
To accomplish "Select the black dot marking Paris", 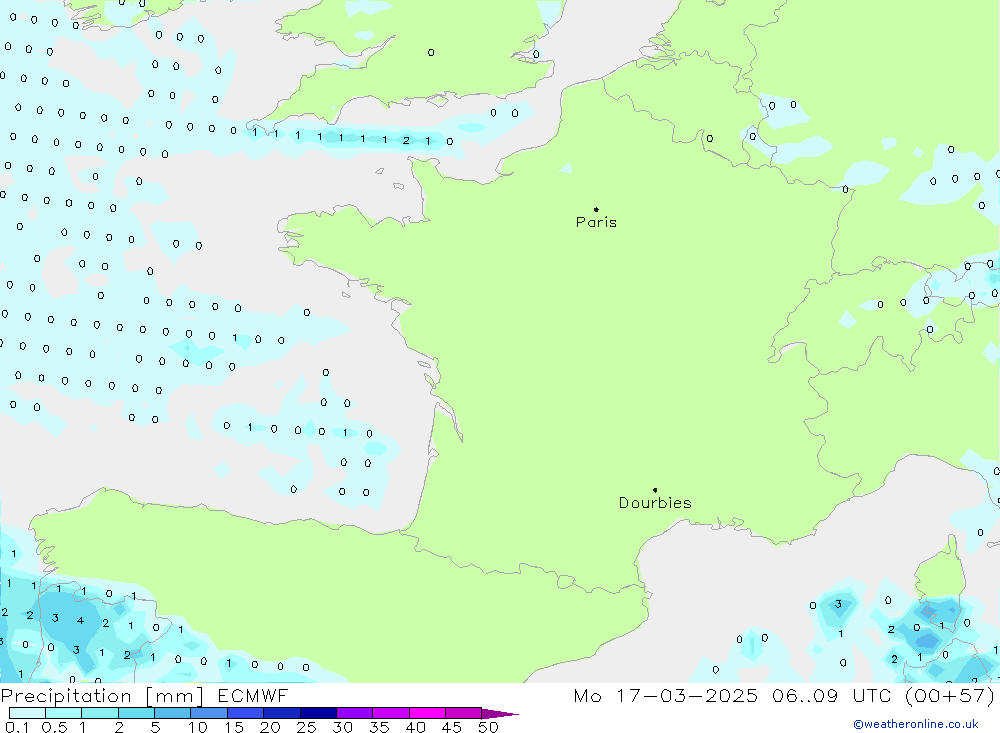I will coord(596,209).
